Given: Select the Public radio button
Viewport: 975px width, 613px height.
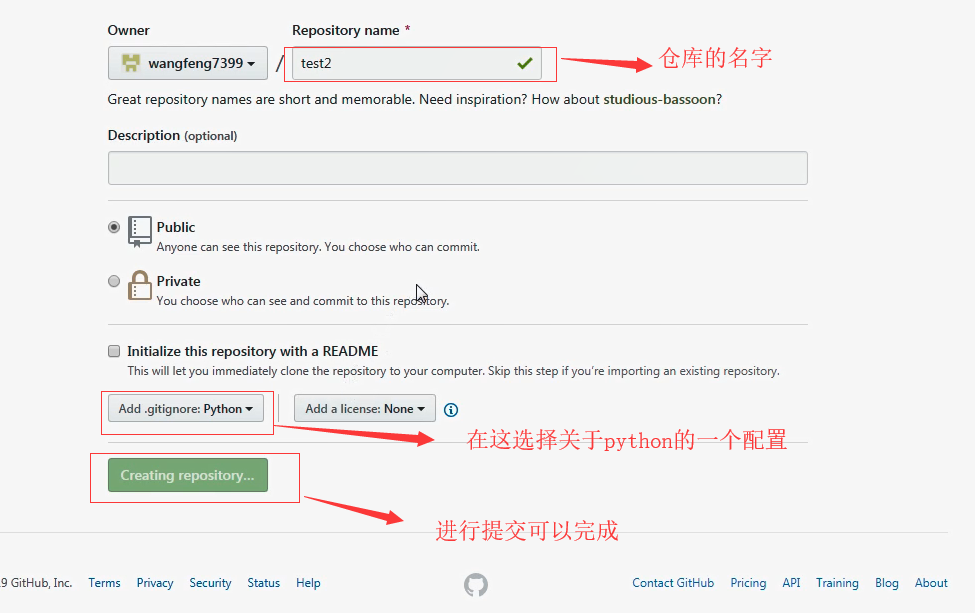Looking at the screenshot, I should pyautogui.click(x=114, y=227).
